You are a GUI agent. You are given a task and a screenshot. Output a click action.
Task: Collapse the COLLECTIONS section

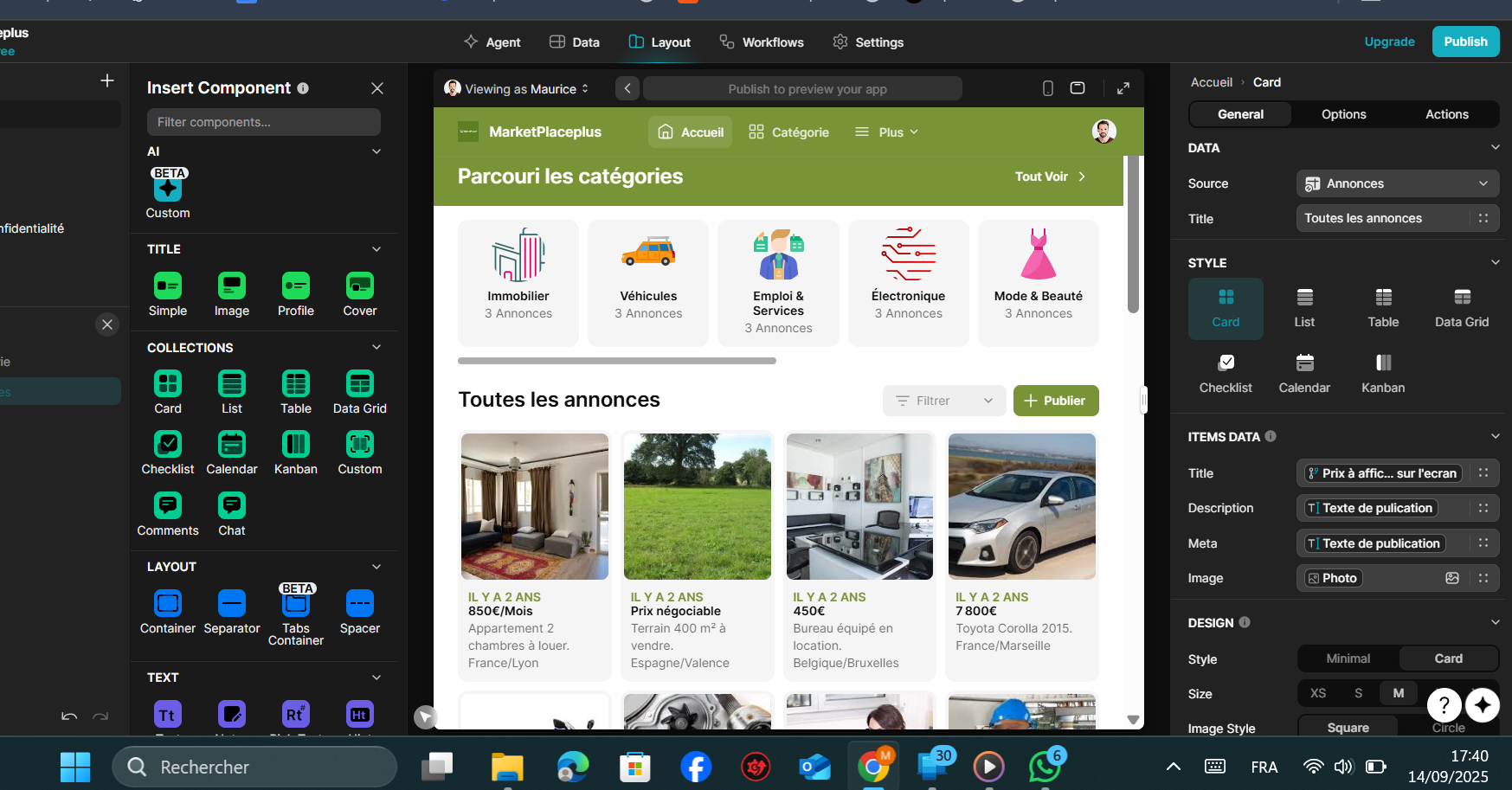[x=376, y=347]
